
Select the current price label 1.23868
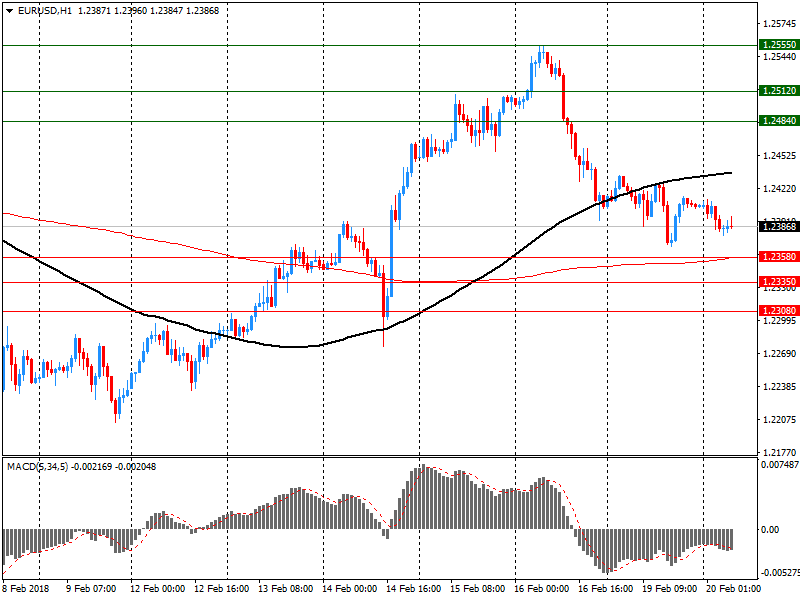point(779,227)
